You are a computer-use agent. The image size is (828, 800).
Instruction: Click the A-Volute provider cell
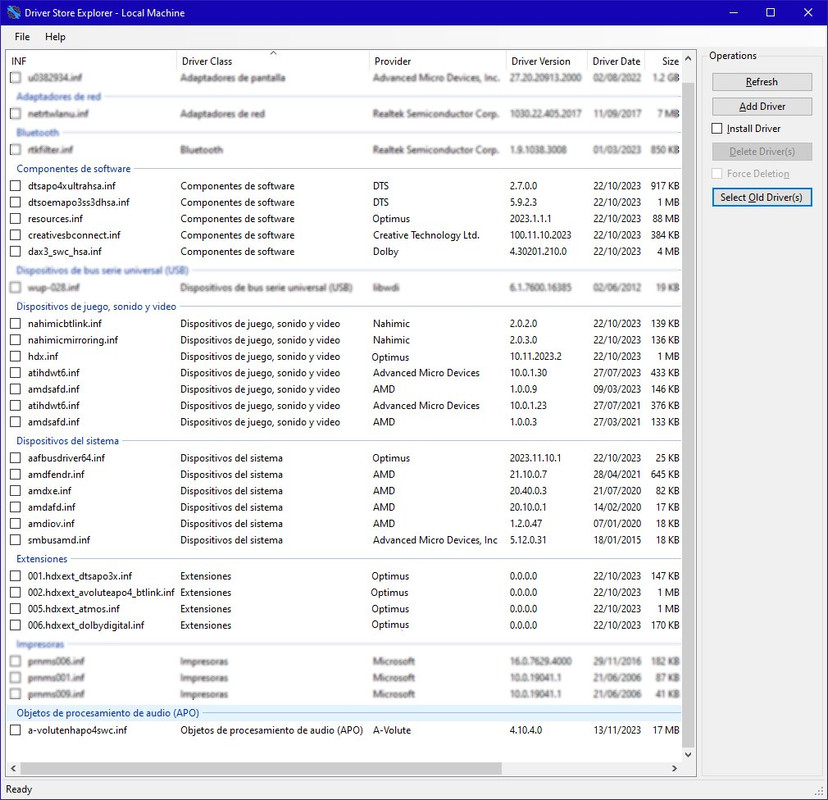coord(391,730)
